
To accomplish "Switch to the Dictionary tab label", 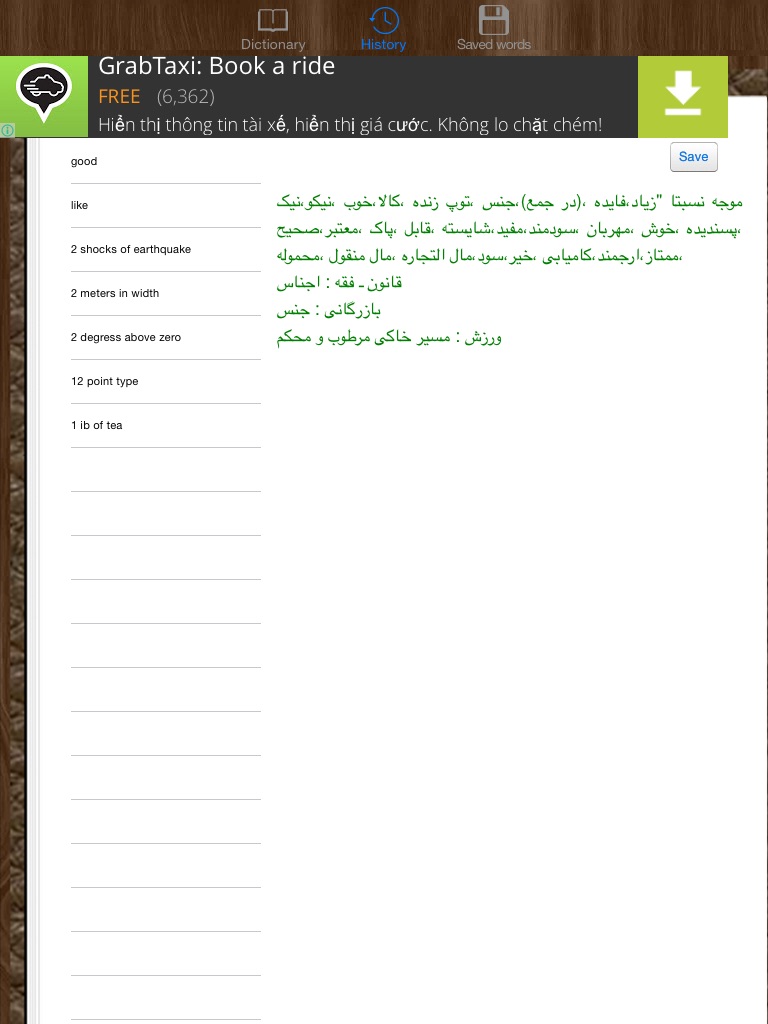I will [273, 44].
